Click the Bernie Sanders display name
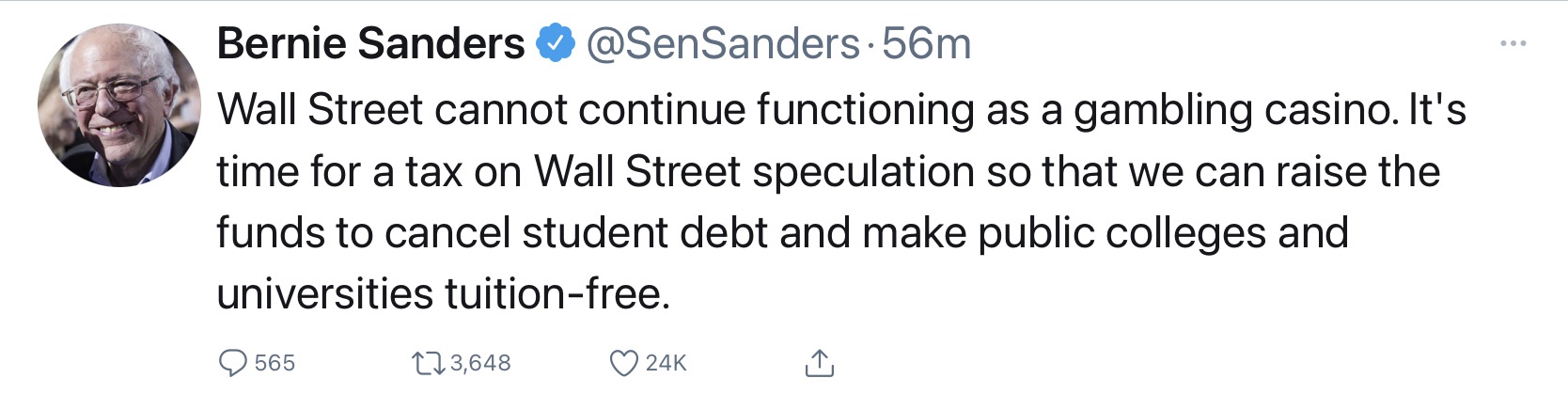This screenshot has height=394, width=1568. (370, 43)
